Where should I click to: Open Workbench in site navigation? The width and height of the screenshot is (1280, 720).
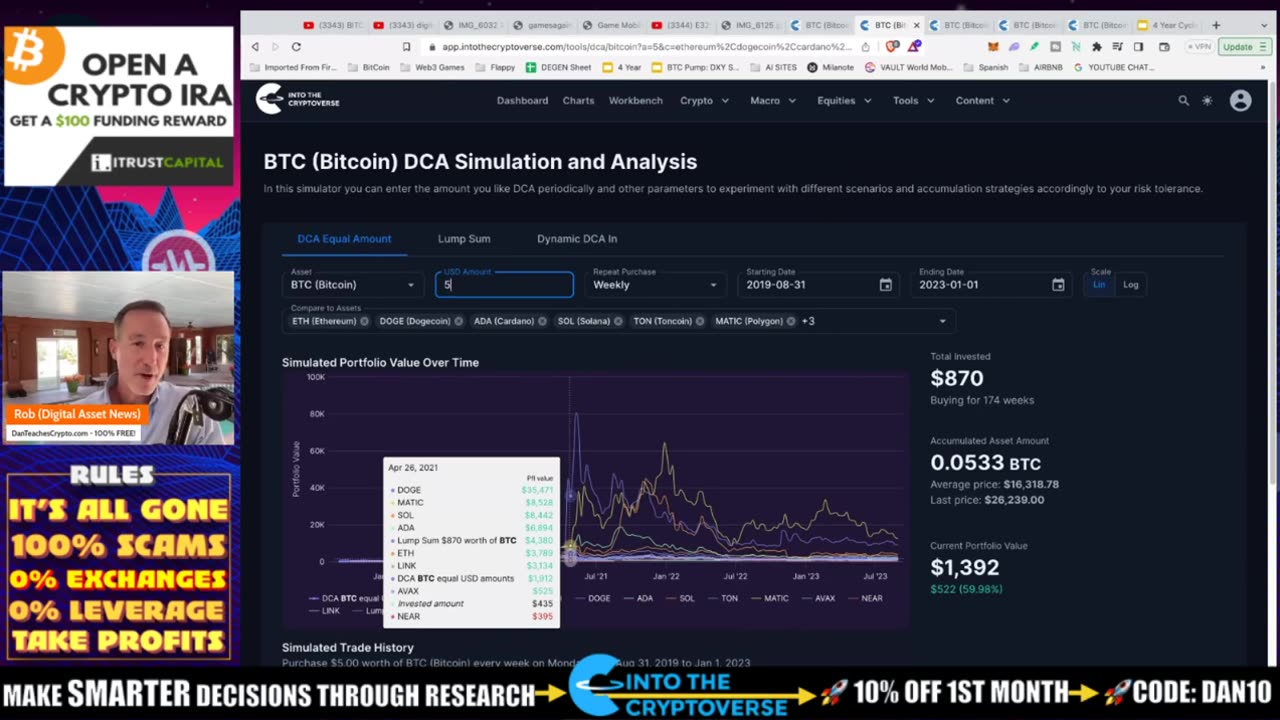[635, 100]
